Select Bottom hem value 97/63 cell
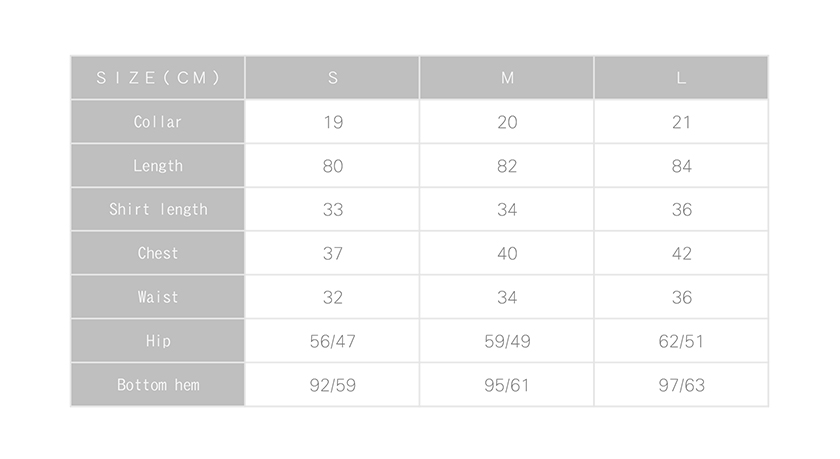 [681, 385]
